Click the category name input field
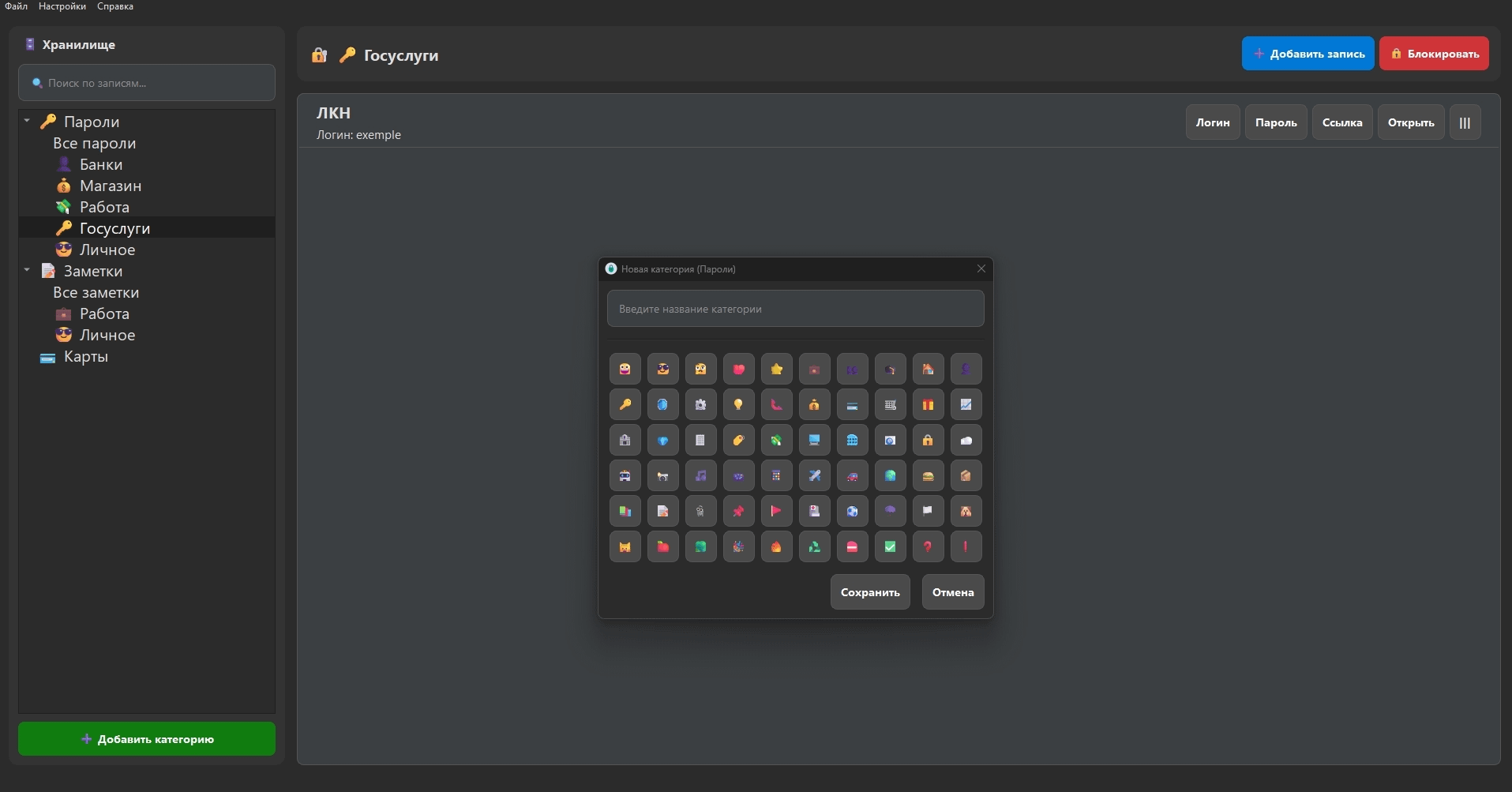1512x792 pixels. click(795, 309)
